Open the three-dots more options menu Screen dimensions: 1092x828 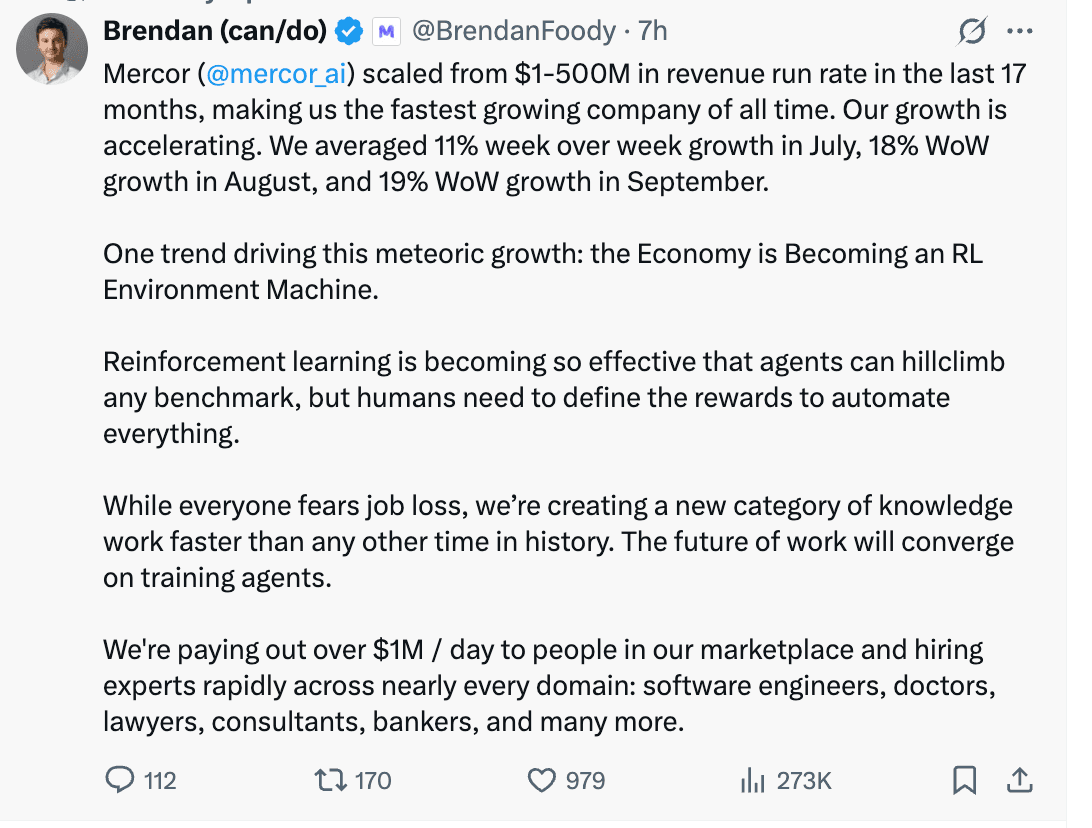pos(1020,31)
